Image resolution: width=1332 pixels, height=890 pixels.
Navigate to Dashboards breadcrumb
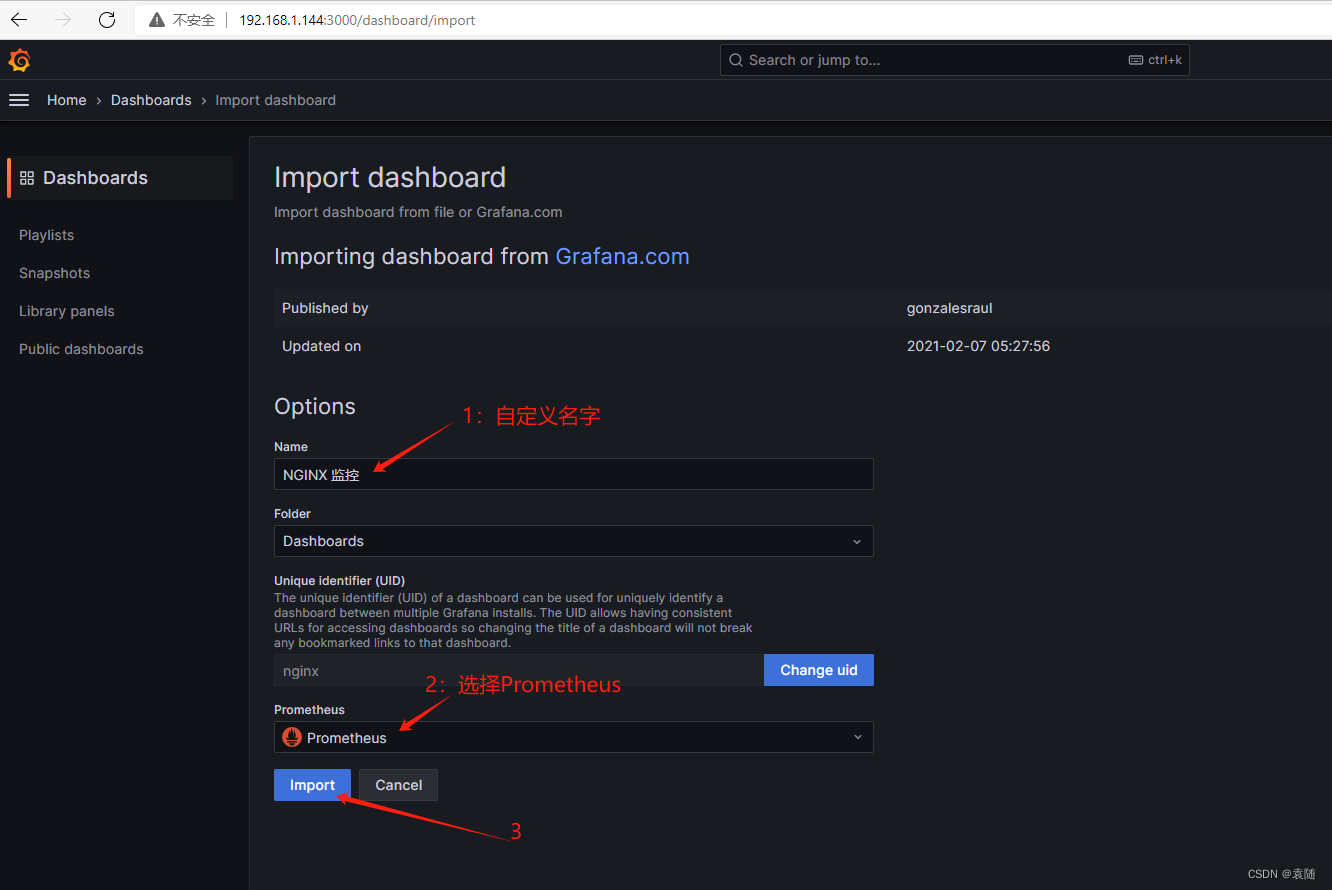point(151,100)
